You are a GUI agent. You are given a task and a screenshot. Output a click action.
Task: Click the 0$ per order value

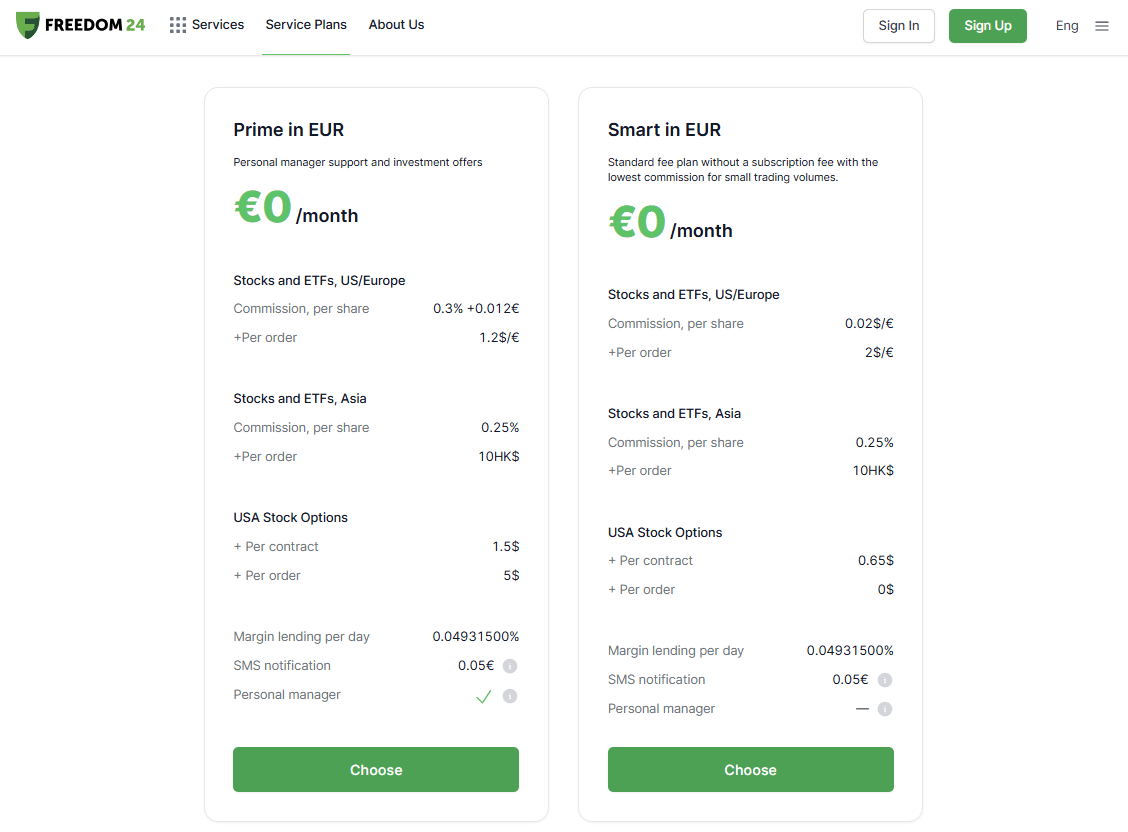[x=886, y=590]
